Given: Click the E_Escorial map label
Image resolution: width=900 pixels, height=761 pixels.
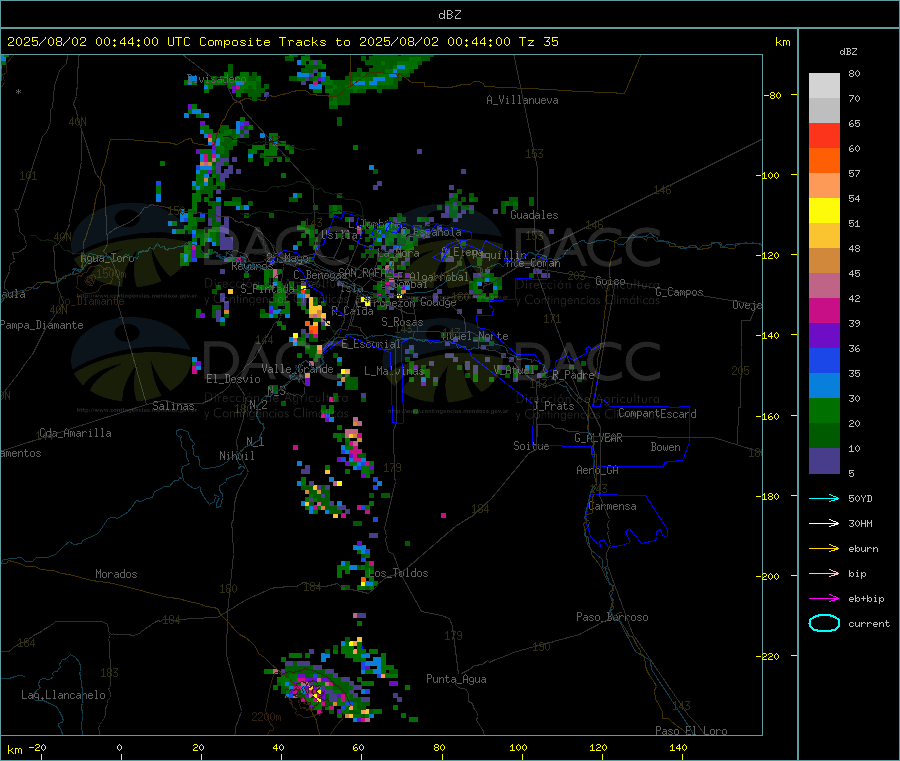Looking at the screenshot, I should (371, 344).
